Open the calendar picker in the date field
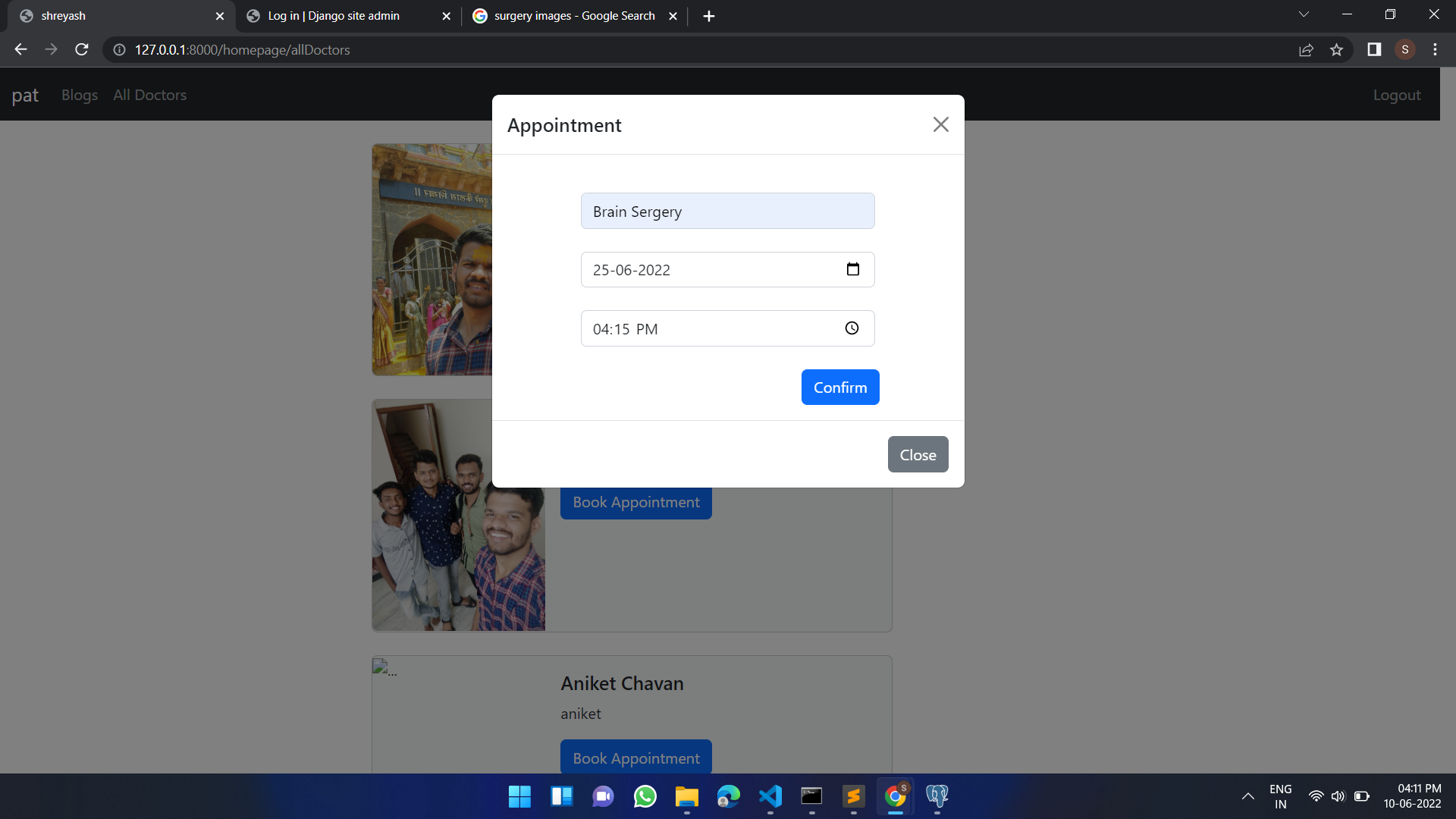This screenshot has width=1456, height=819. click(853, 269)
